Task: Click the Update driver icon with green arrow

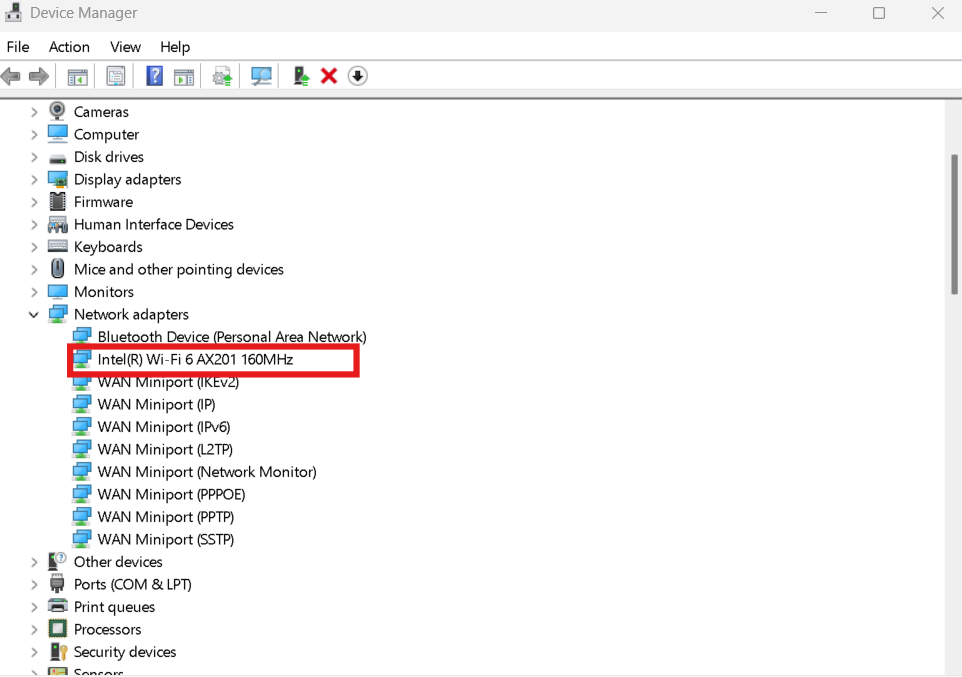Action: point(301,76)
